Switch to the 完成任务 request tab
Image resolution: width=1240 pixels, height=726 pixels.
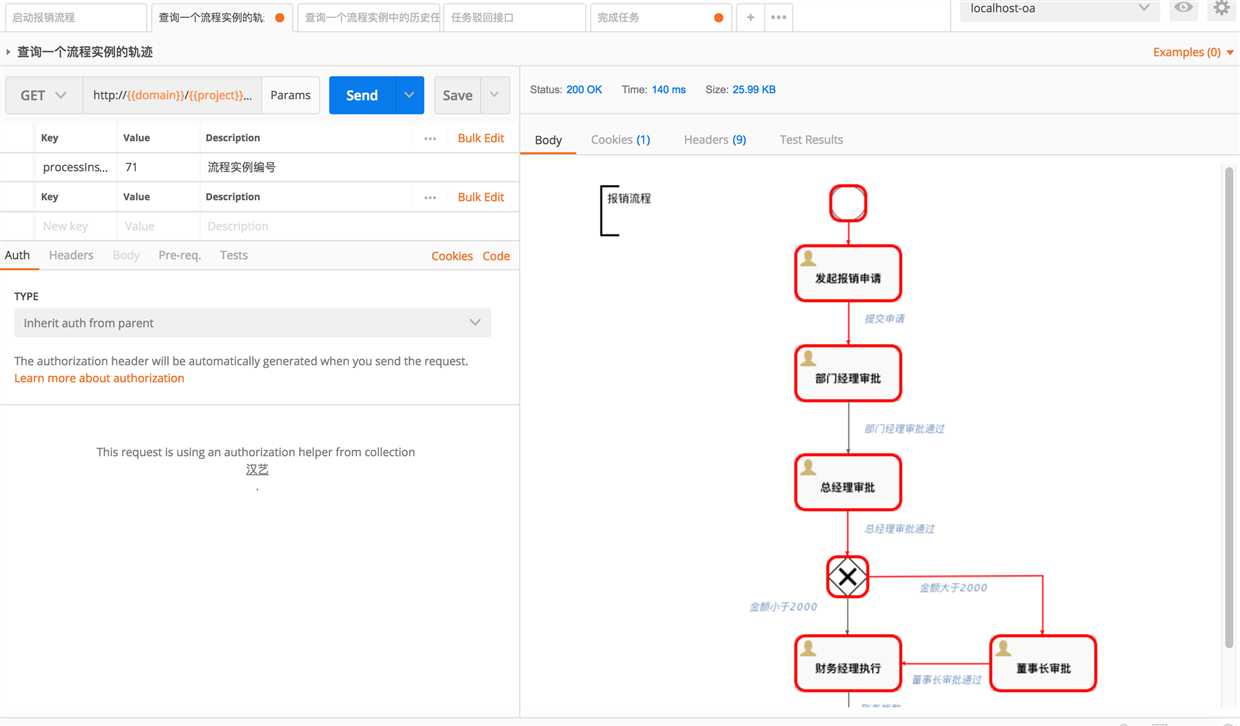click(661, 17)
